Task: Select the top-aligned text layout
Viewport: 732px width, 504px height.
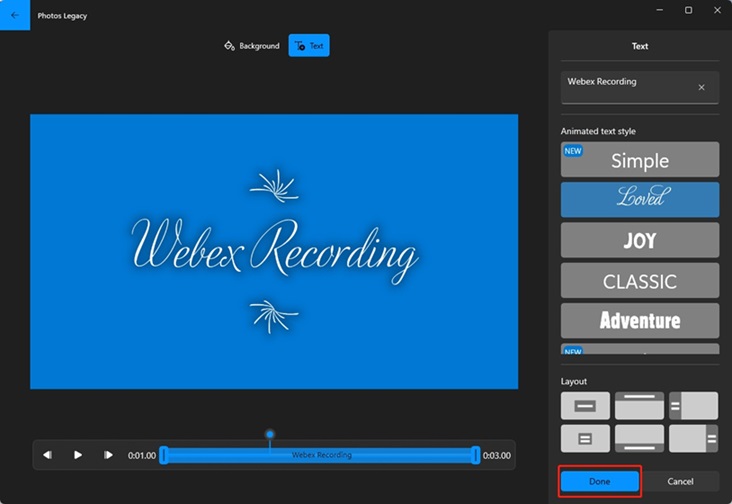Action: pyautogui.click(x=640, y=406)
